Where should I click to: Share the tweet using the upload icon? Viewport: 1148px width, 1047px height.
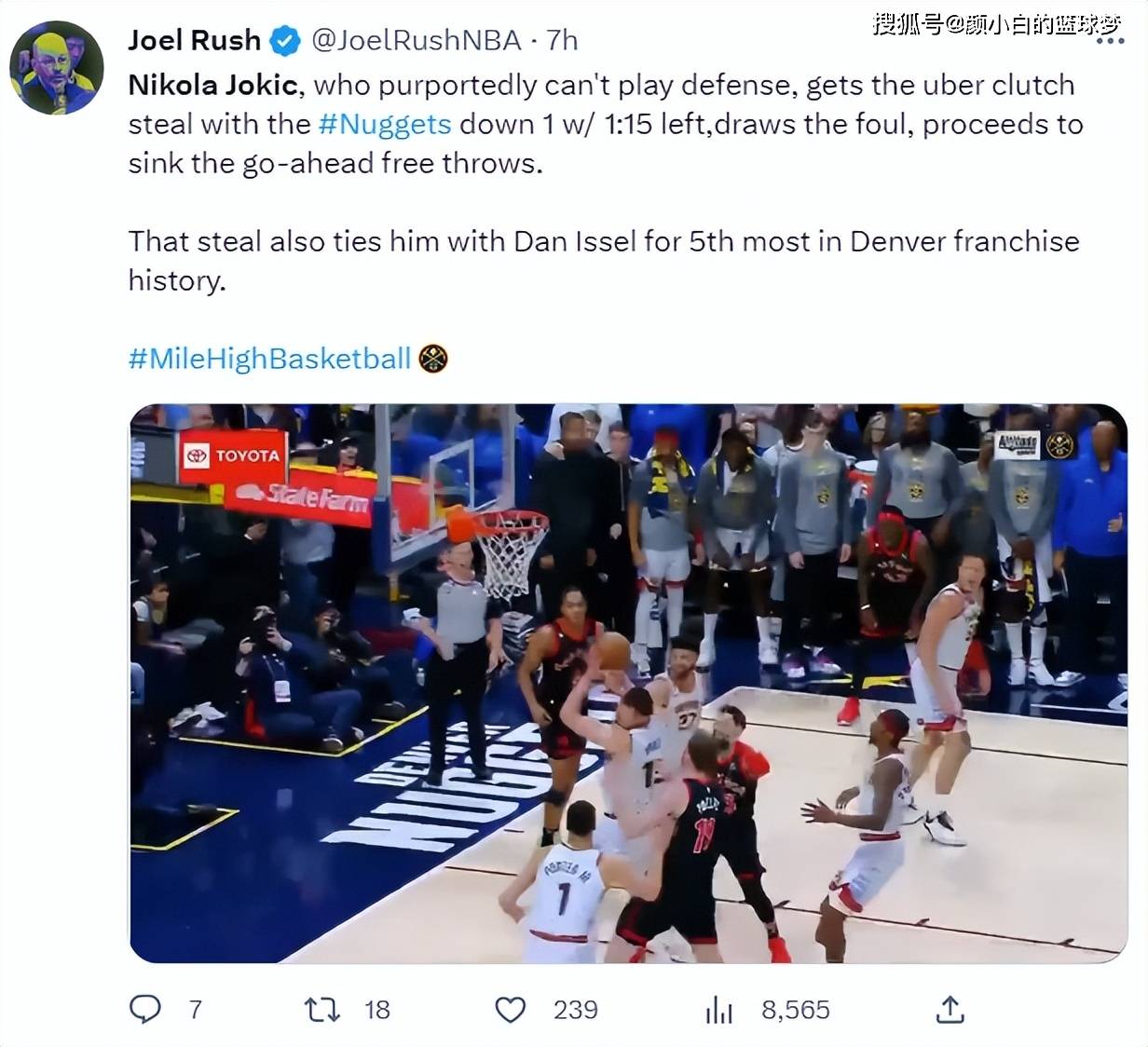point(950,1009)
